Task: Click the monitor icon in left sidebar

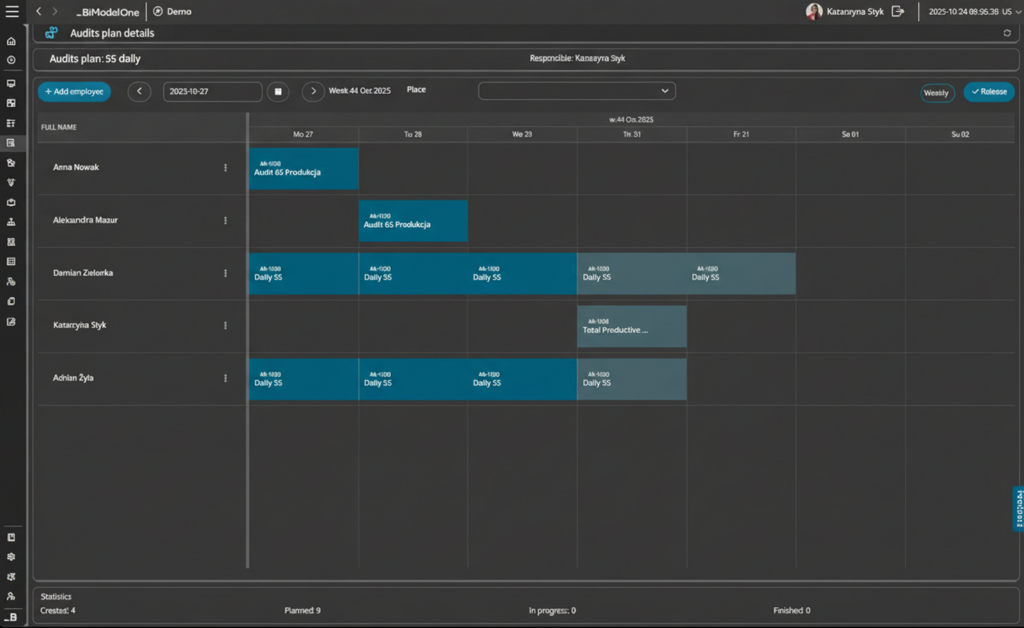Action: tap(11, 83)
